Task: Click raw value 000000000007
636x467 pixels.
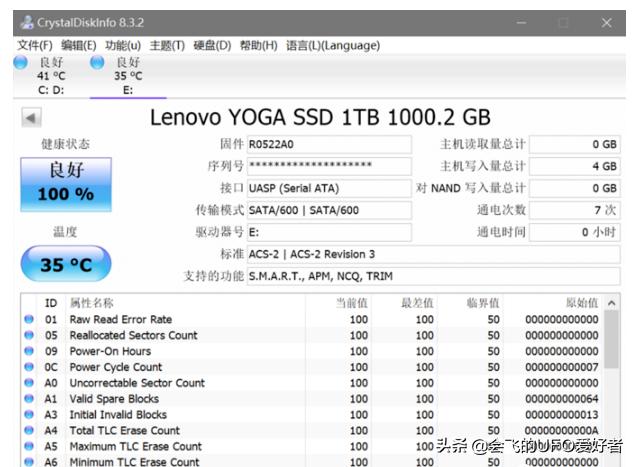Action: click(562, 367)
